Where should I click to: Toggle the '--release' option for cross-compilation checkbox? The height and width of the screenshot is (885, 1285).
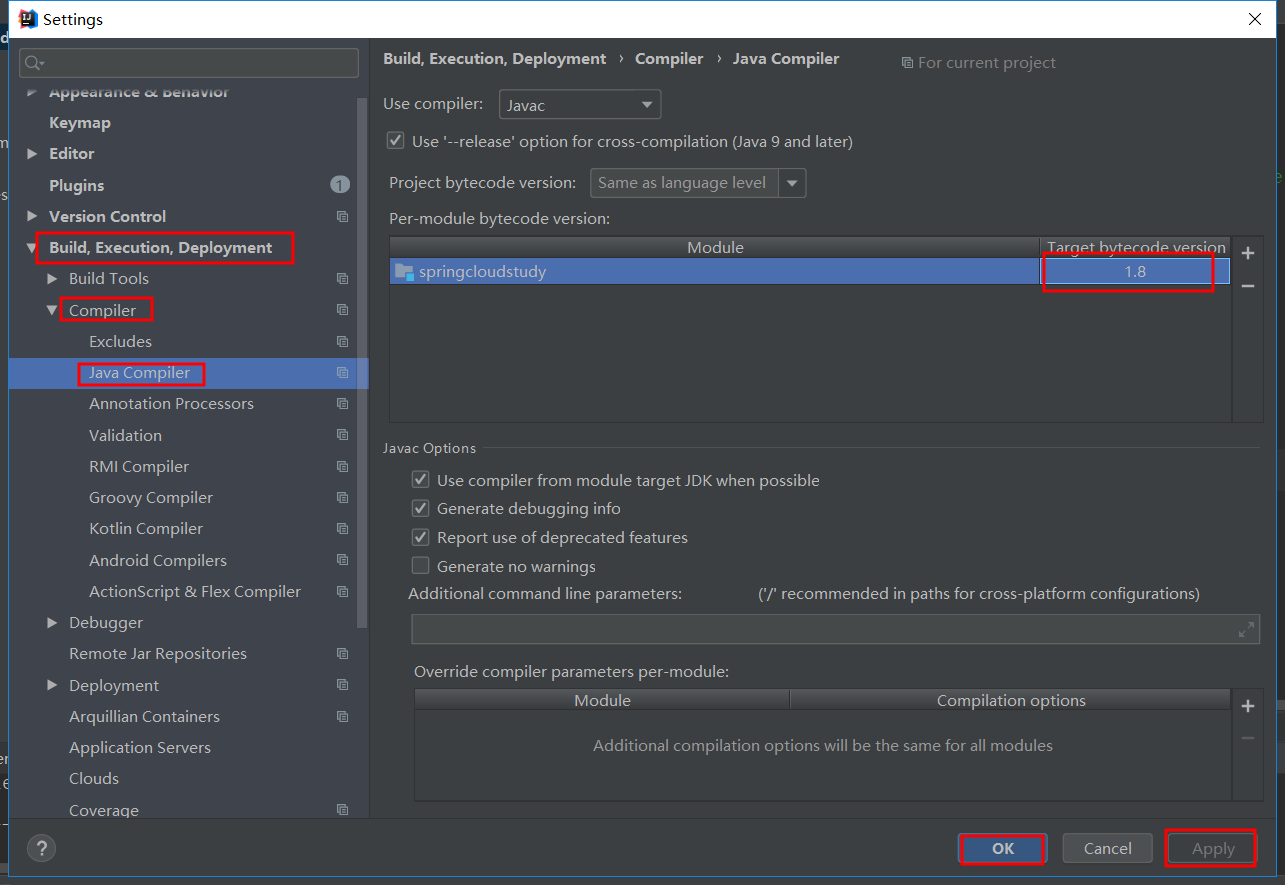click(x=396, y=141)
